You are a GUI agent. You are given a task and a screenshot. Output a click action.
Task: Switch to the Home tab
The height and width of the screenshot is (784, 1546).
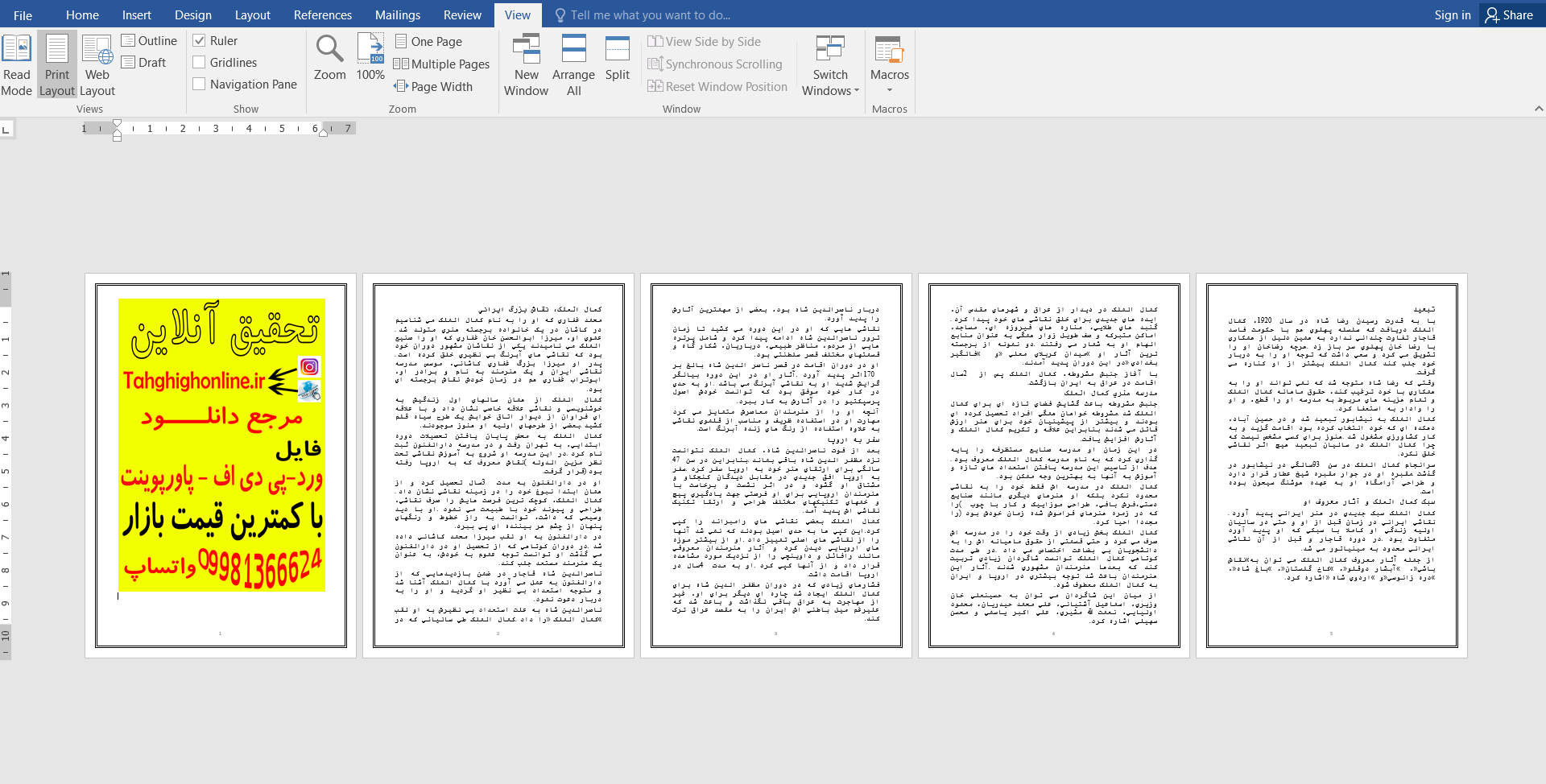click(82, 14)
